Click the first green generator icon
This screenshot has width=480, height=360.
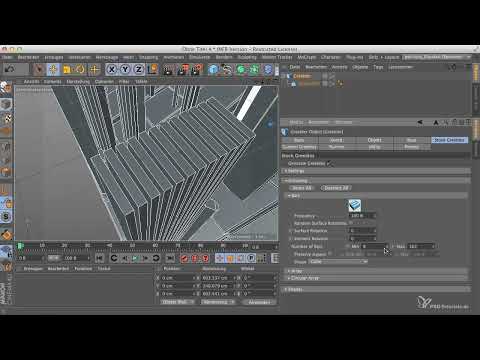coord(241,70)
